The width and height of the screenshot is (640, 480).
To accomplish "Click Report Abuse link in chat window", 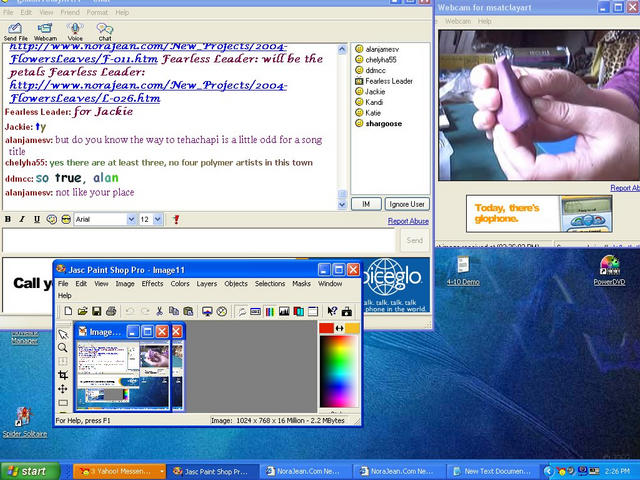I will [408, 221].
